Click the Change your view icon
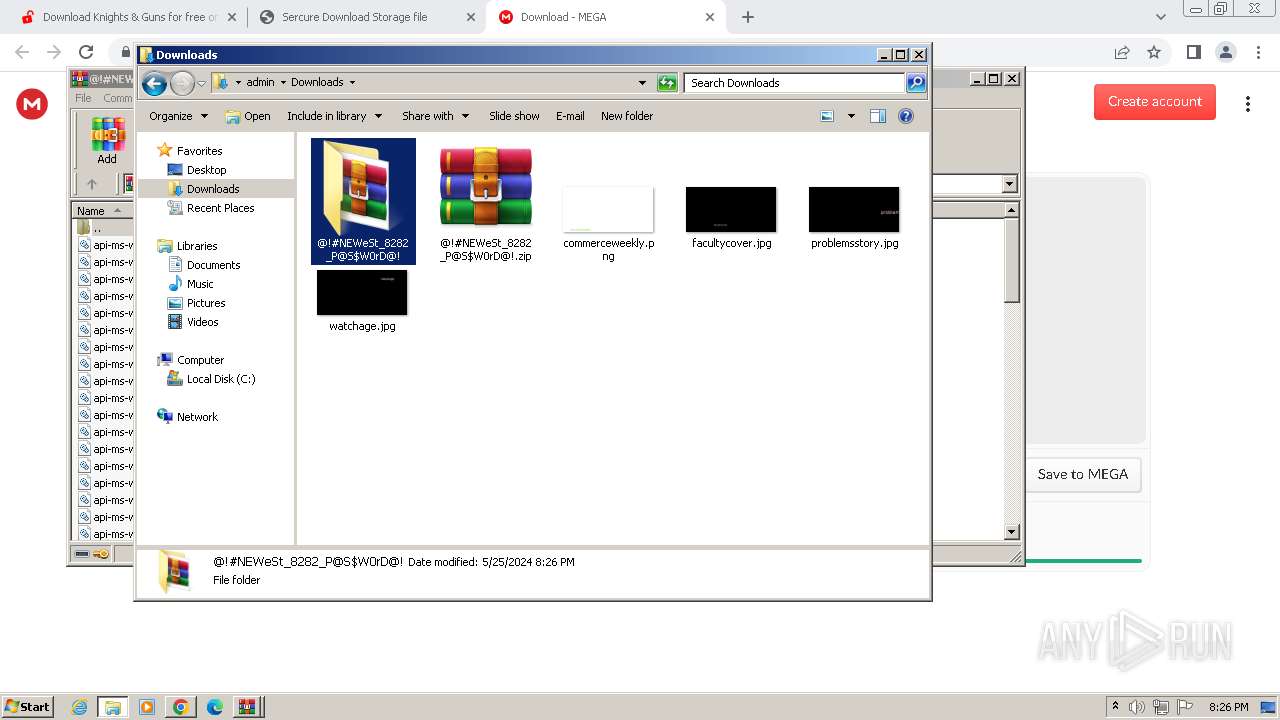This screenshot has height=720, width=1280. pyautogui.click(x=827, y=116)
